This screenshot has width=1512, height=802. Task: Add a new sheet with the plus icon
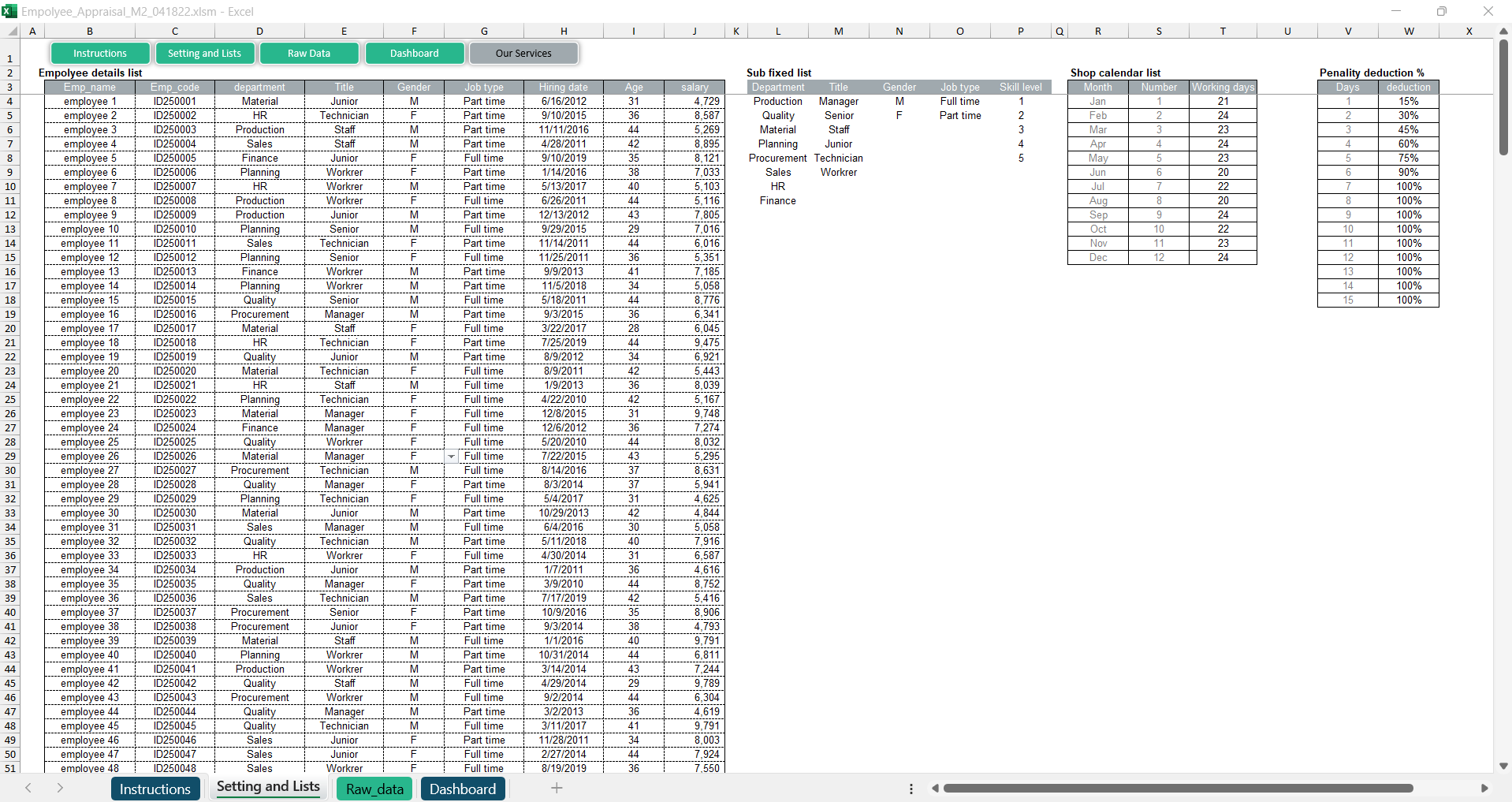557,788
